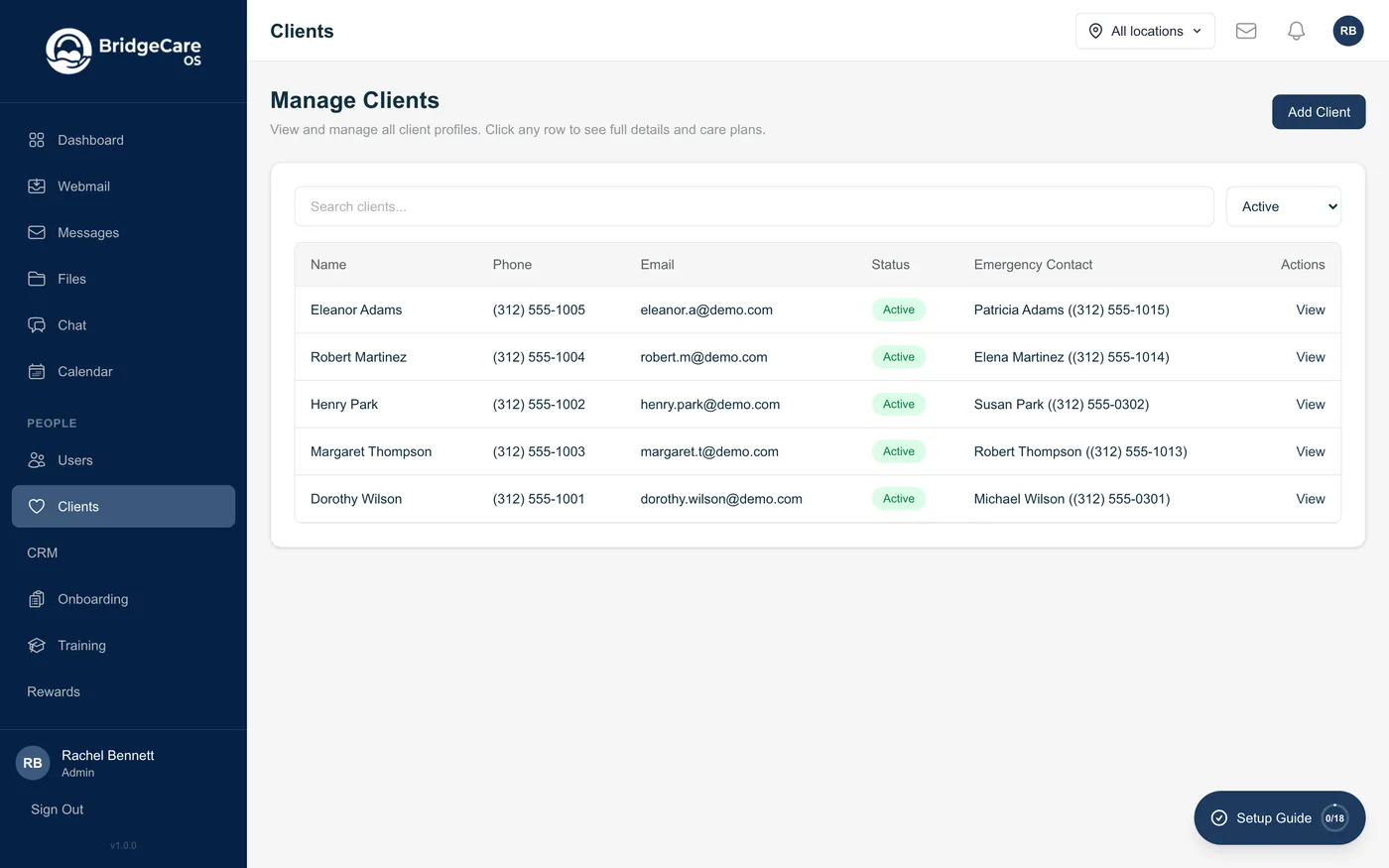The image size is (1389, 868).
Task: Click the Training graduation cap icon
Action: point(37,645)
